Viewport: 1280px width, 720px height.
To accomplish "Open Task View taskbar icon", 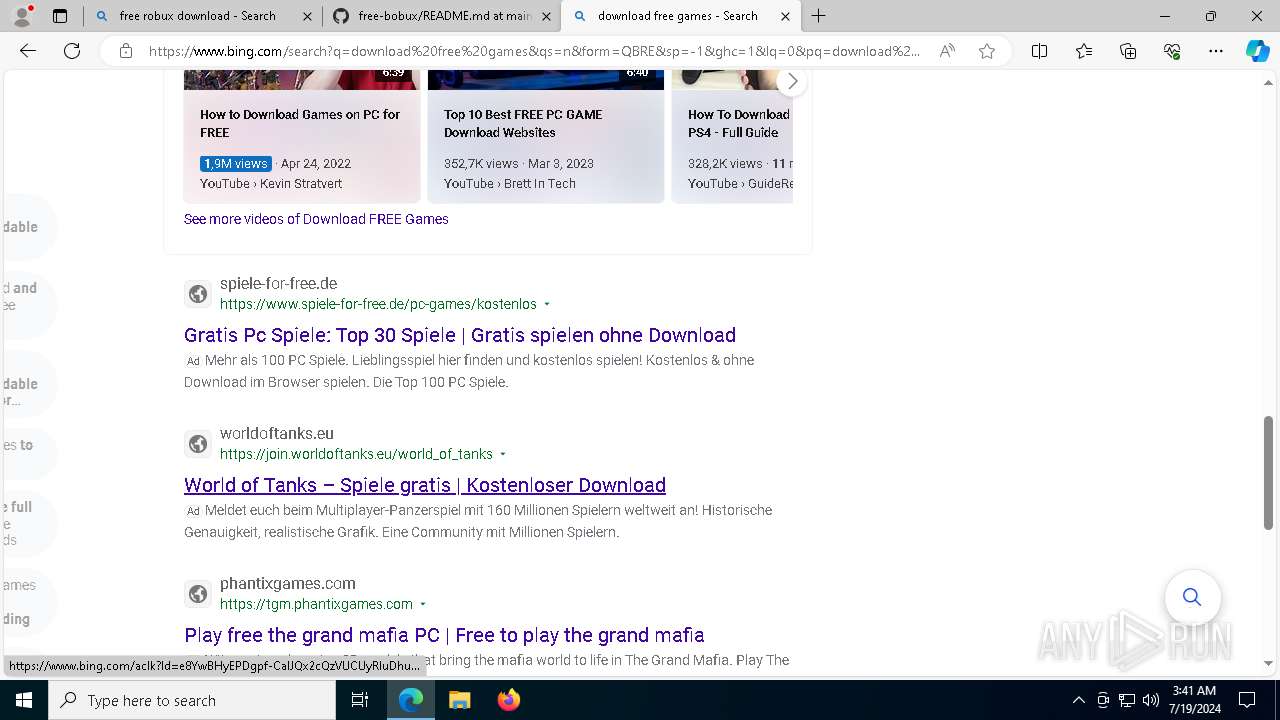I will pyautogui.click(x=360, y=700).
